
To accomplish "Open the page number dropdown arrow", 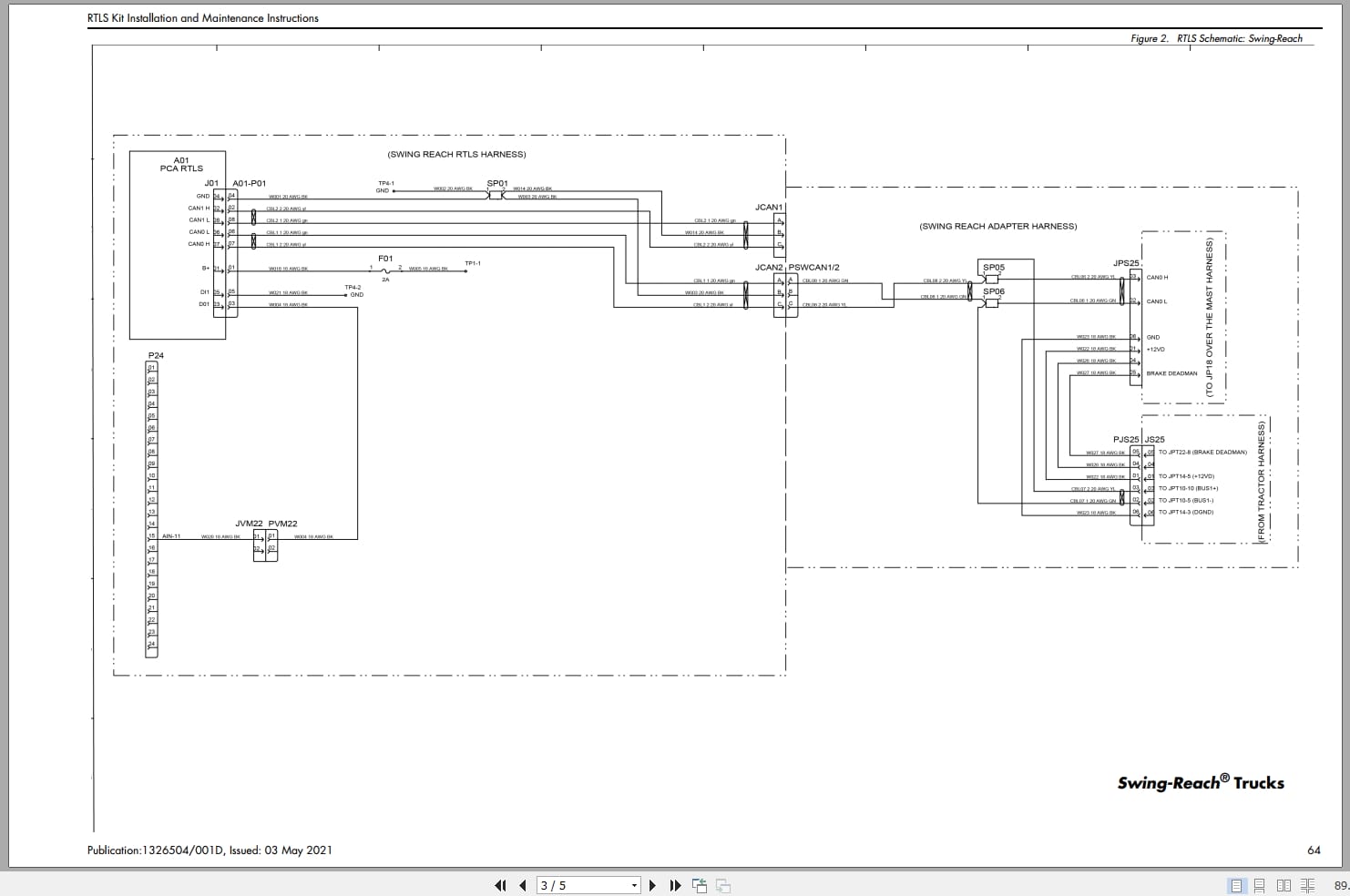I will point(635,885).
